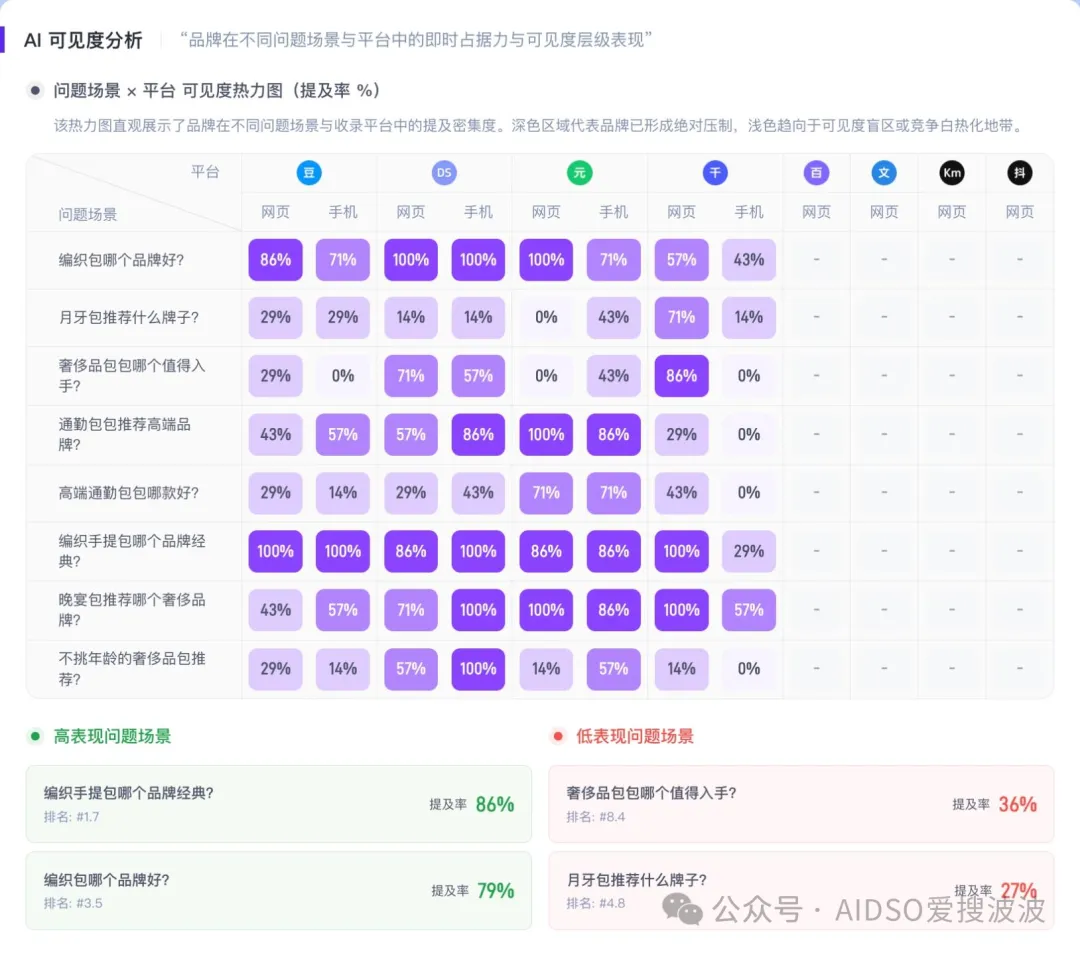Click the red dot beside 低表现问题场景

pyautogui.click(x=558, y=736)
